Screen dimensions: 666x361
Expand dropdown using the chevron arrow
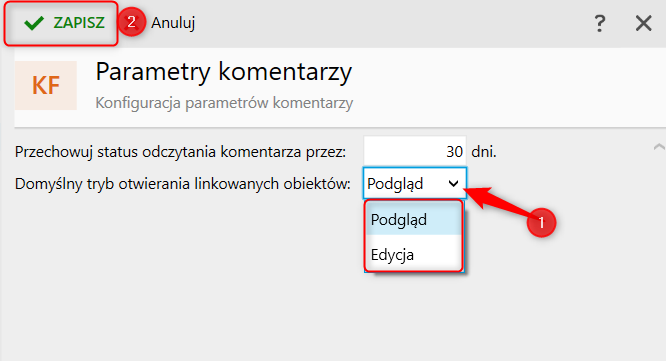[453, 183]
